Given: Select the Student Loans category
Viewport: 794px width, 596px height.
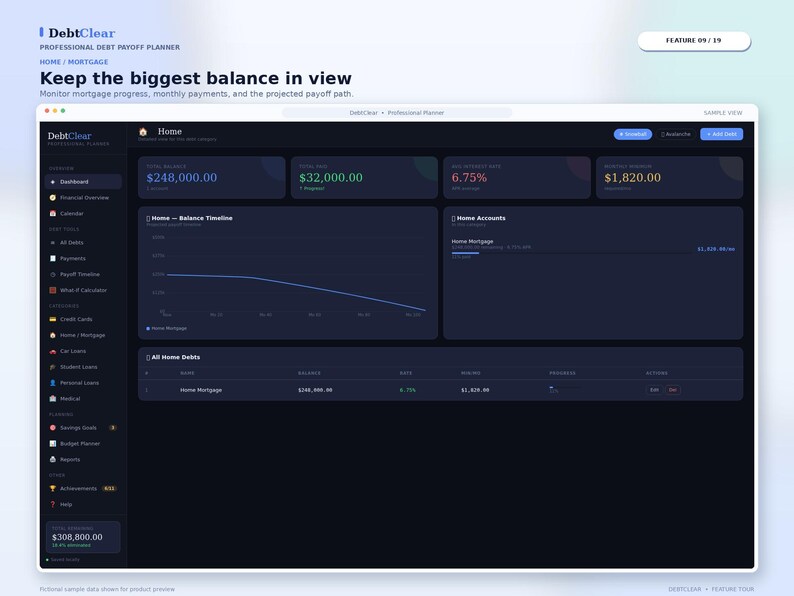Looking at the screenshot, I should click(83, 367).
